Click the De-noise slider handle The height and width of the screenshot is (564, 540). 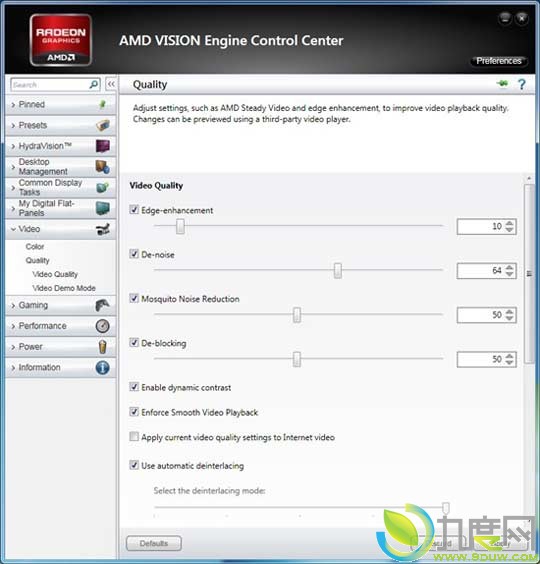pyautogui.click(x=337, y=270)
